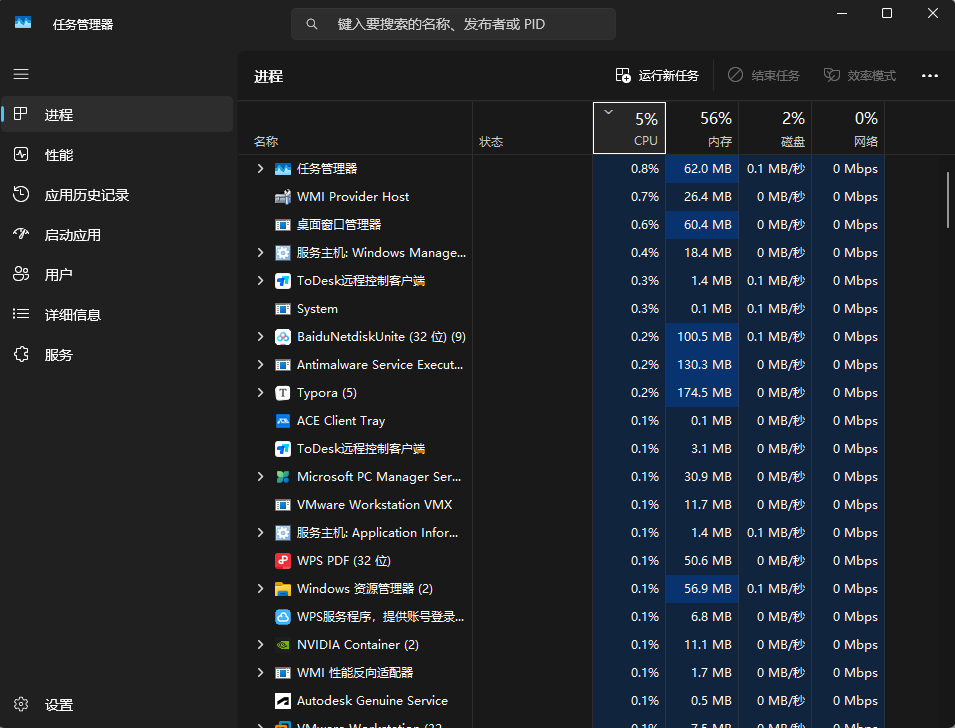955x728 pixels.
Task: Expand BaiduNetdiskUnite (32 位) (9) group
Action: (261, 337)
